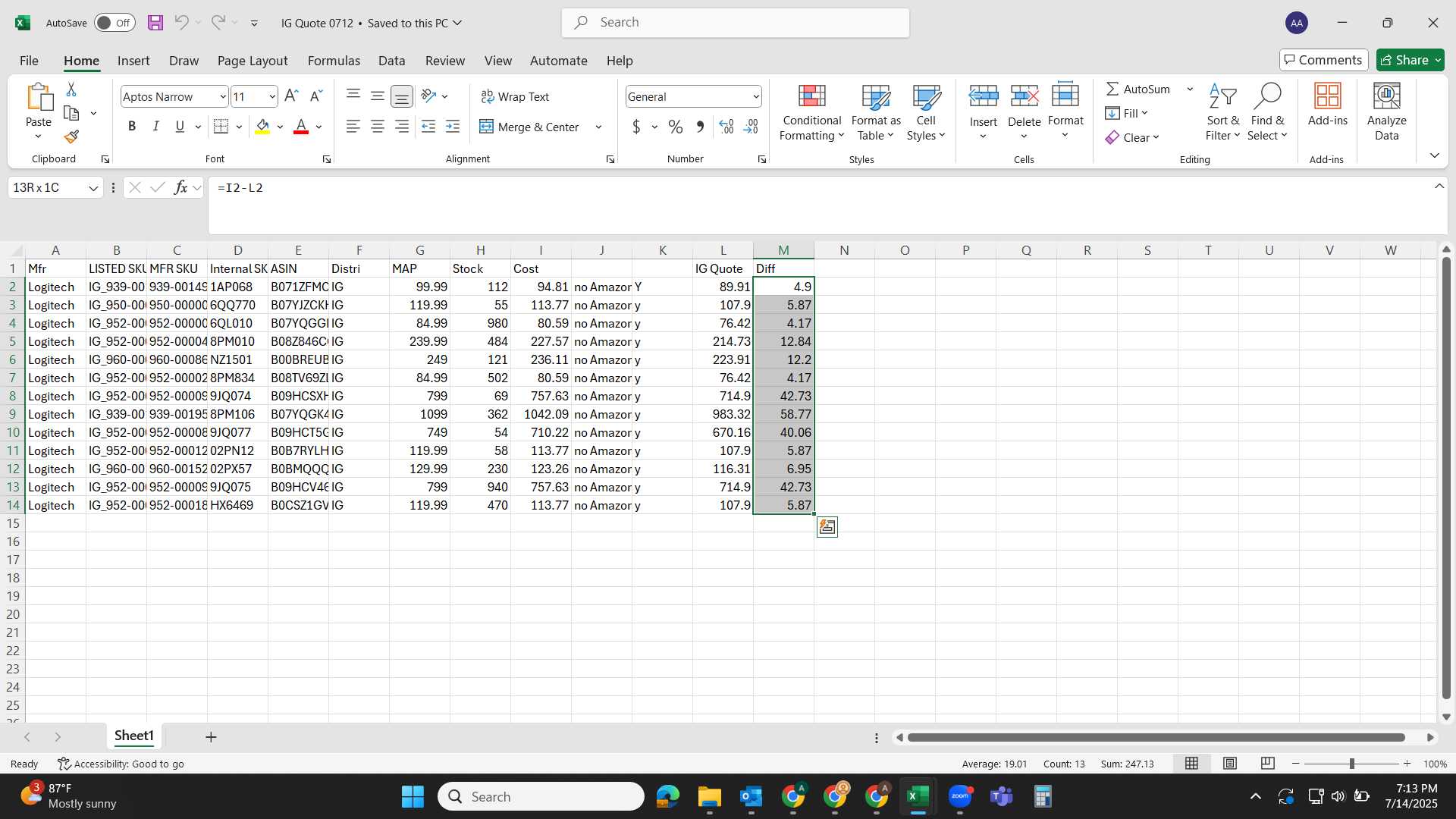
Task: Decrease font size with the smaller A icon
Action: [x=316, y=96]
